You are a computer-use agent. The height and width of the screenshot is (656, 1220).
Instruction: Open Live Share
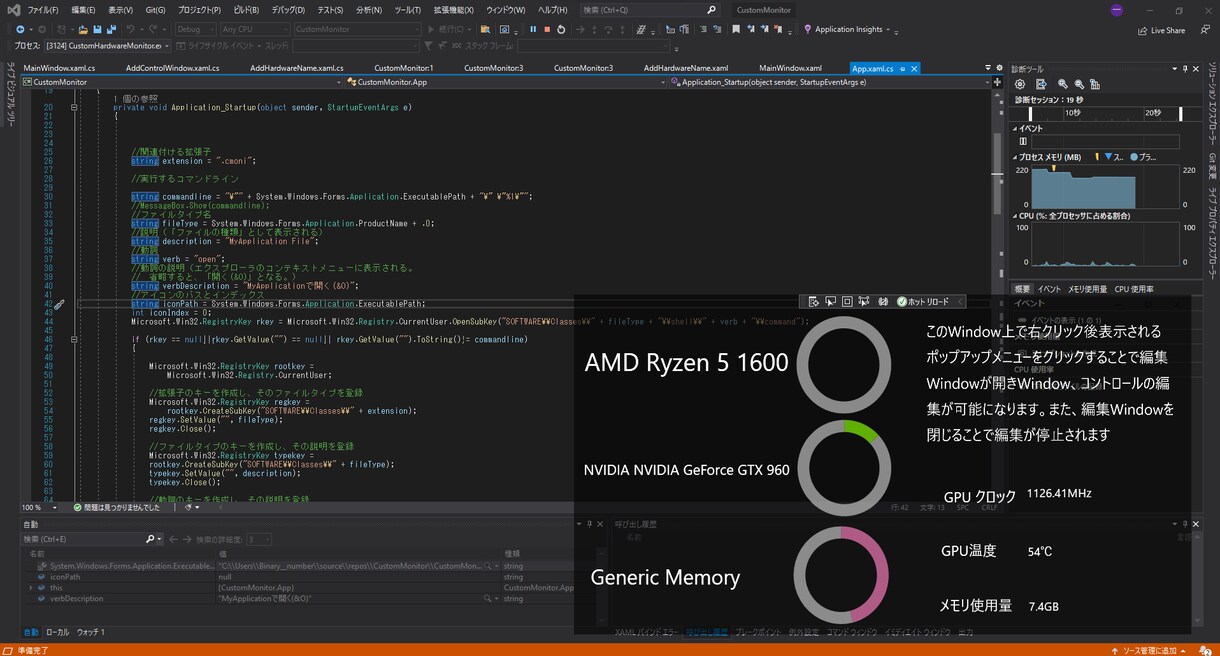coord(1161,30)
